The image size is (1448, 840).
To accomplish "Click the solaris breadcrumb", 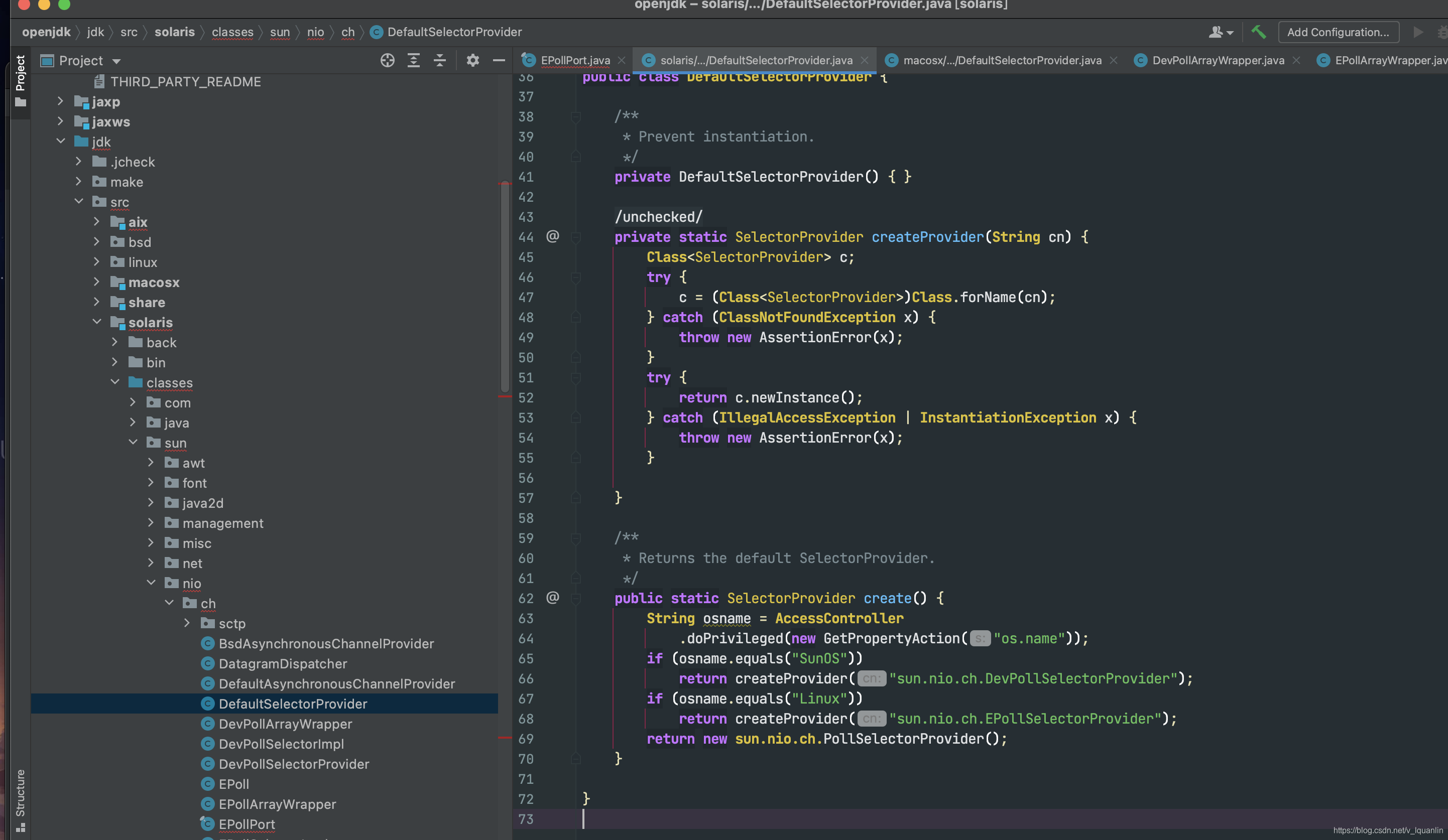I will point(175,32).
